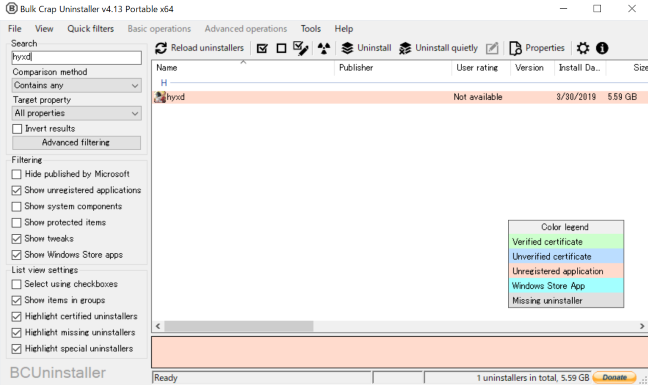Click Windows Store App cyan swatch
Image resolution: width=648 pixels, height=385 pixels.
coord(566,286)
